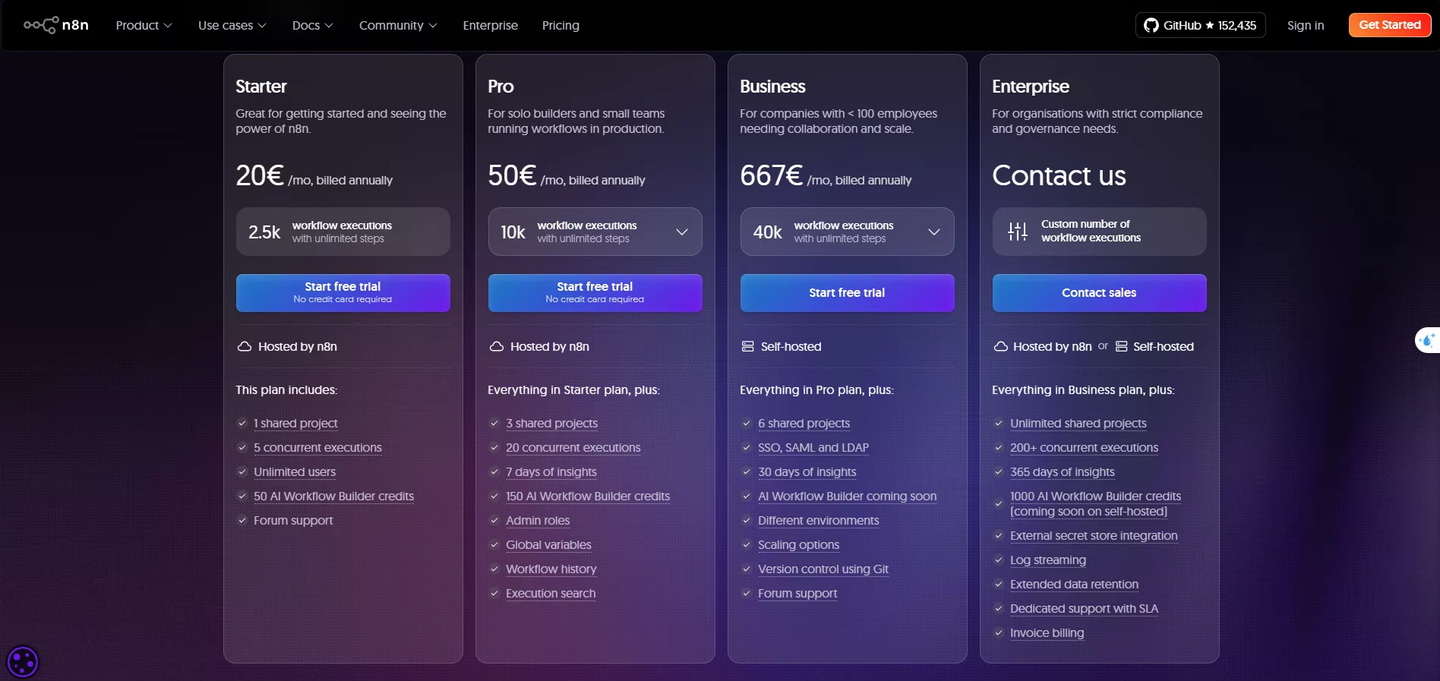This screenshot has height=681, width=1440.
Task: Click the checkmark beside Unlimited users
Action: point(242,472)
